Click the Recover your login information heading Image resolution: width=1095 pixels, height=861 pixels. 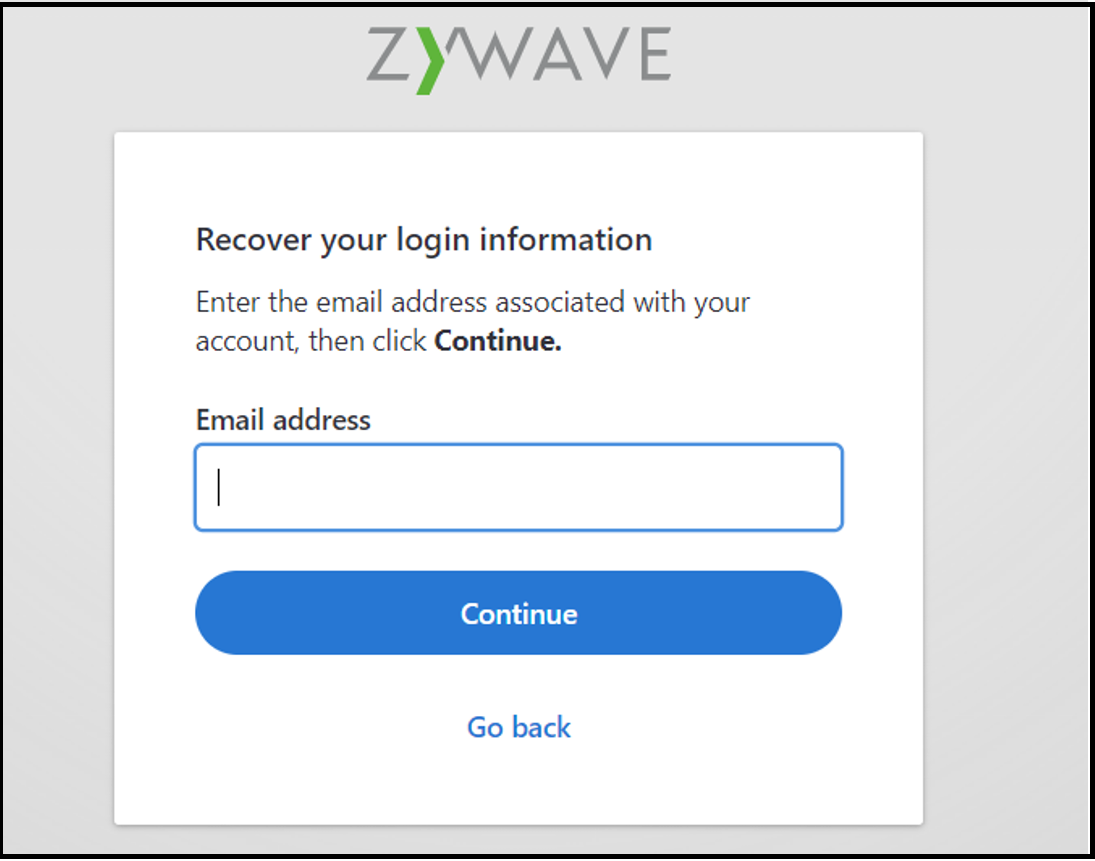point(423,239)
